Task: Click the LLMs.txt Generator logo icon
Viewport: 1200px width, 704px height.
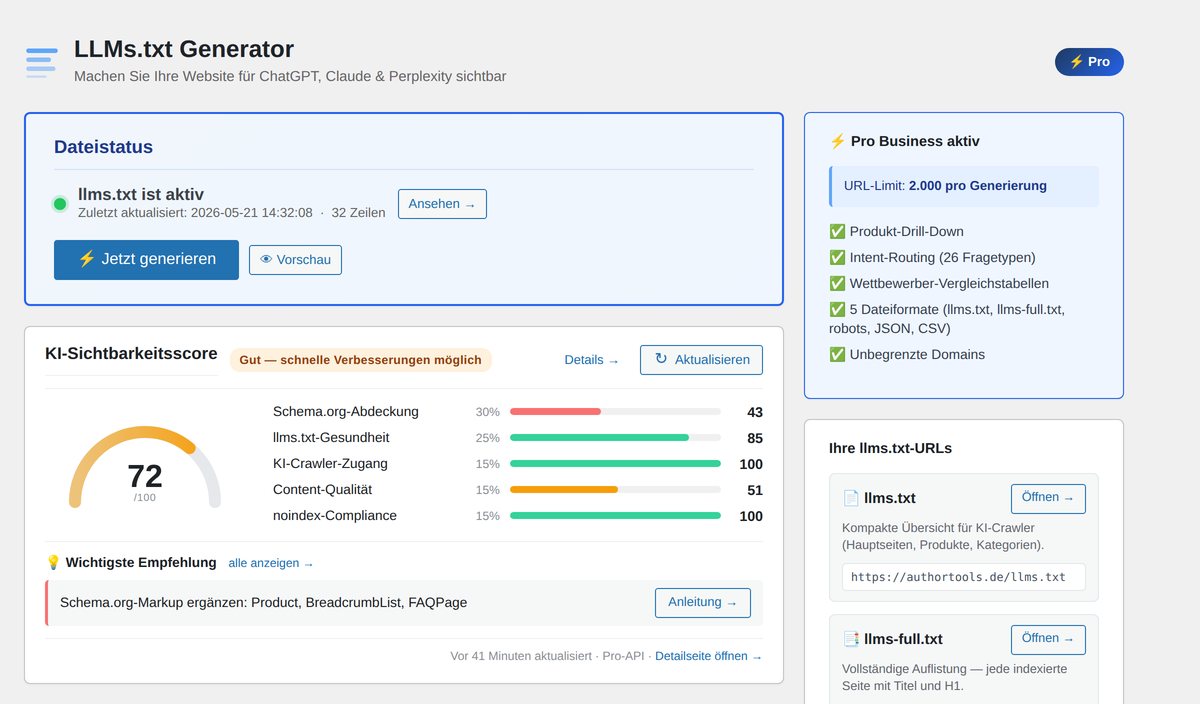Action: click(x=42, y=62)
